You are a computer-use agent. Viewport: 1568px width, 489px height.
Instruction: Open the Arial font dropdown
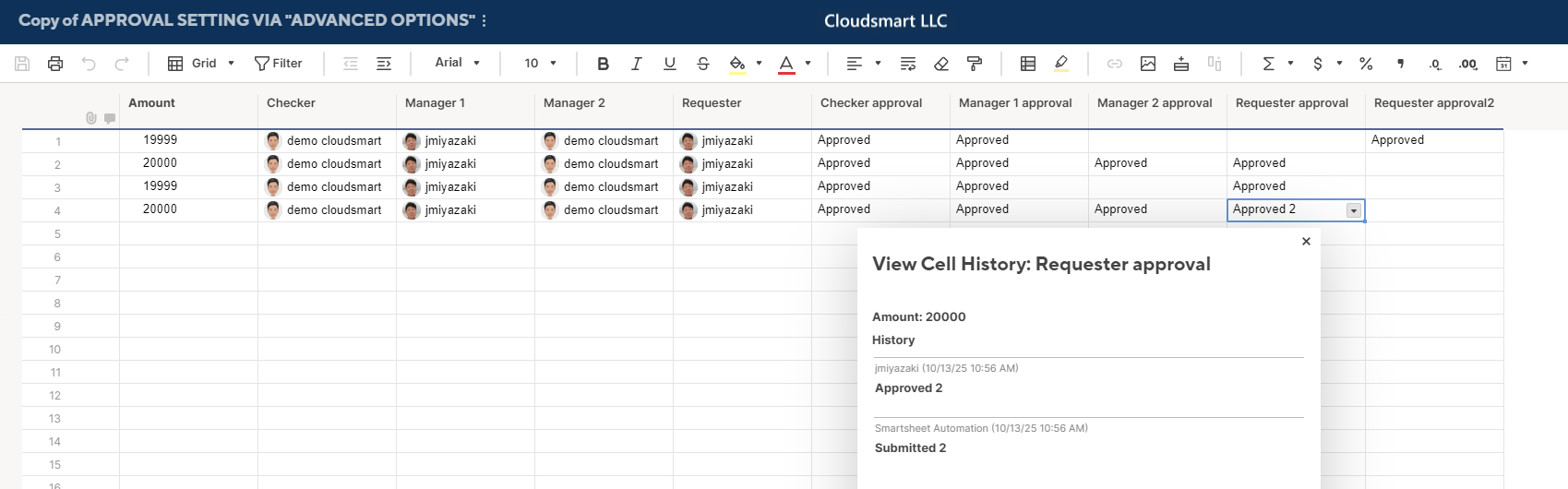pyautogui.click(x=458, y=63)
